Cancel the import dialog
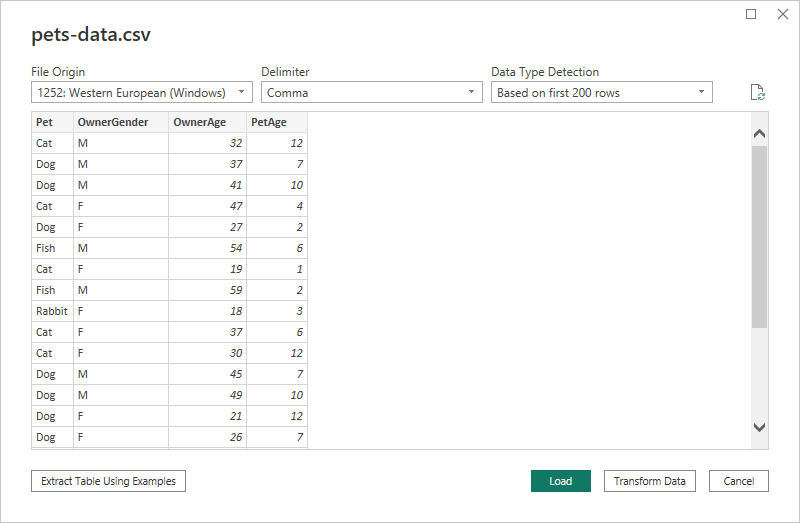The height and width of the screenshot is (523, 800). click(739, 481)
